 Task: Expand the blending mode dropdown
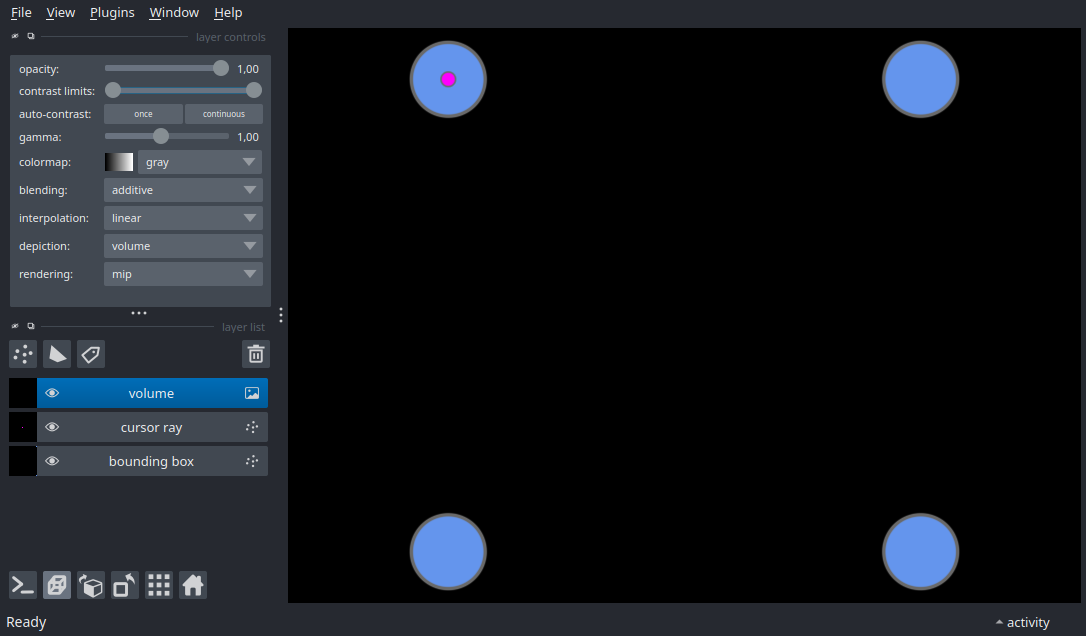click(183, 190)
